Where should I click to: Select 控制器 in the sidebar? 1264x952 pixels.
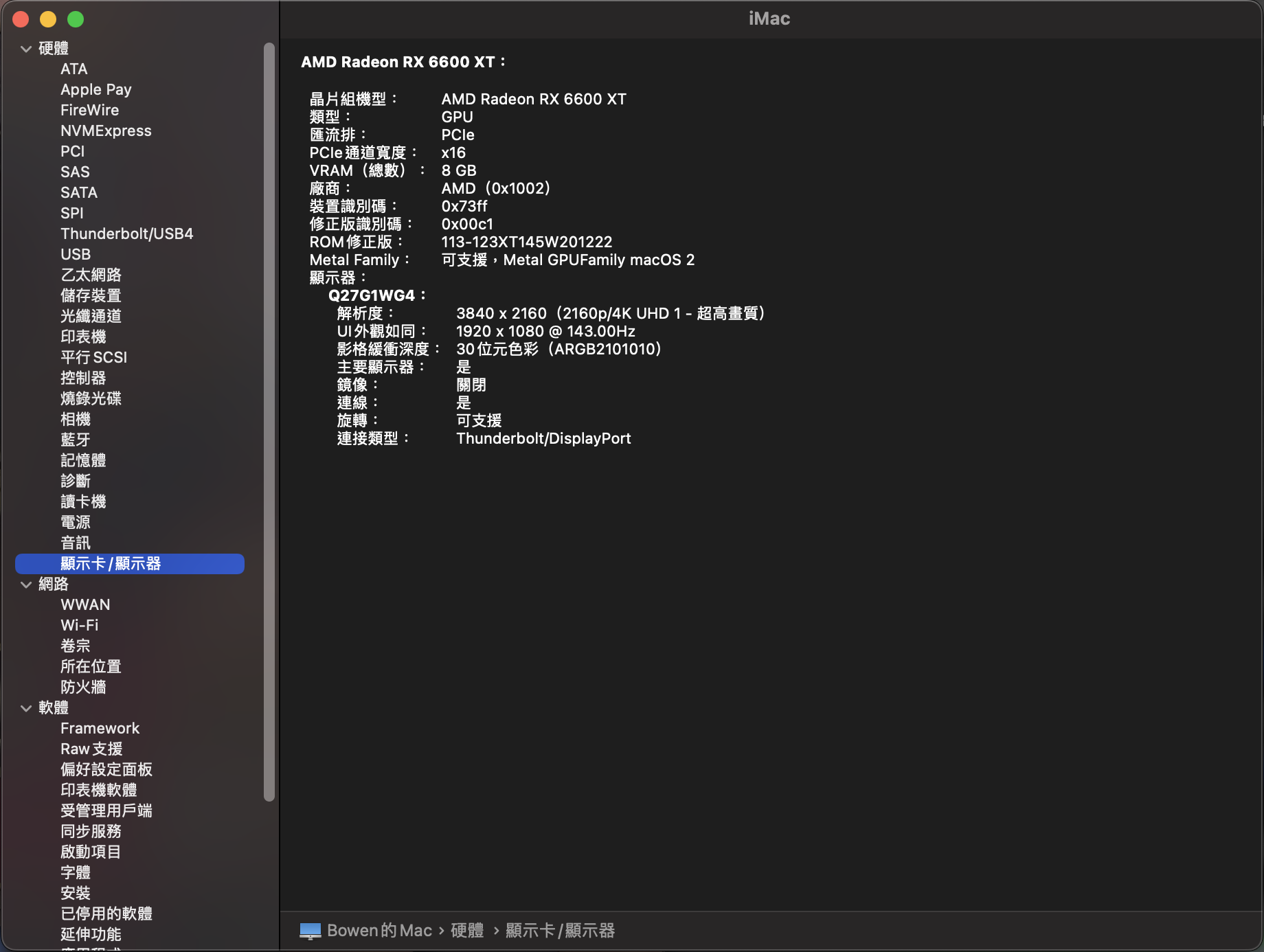[83, 378]
